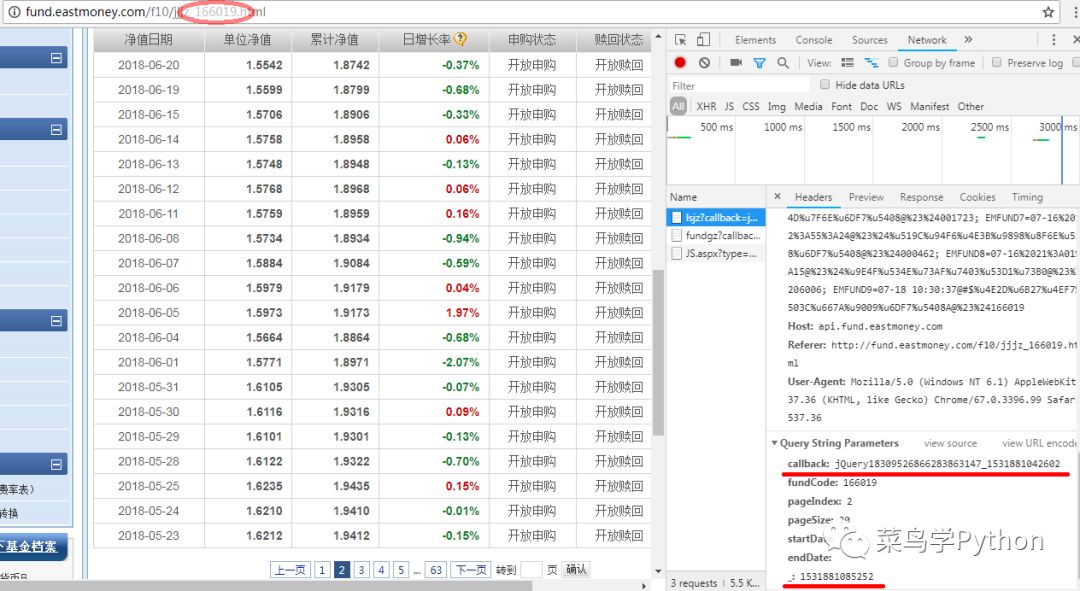Viewport: 1080px width, 591px height.
Task: Bookmark this page with the star icon
Action: pos(1048,12)
